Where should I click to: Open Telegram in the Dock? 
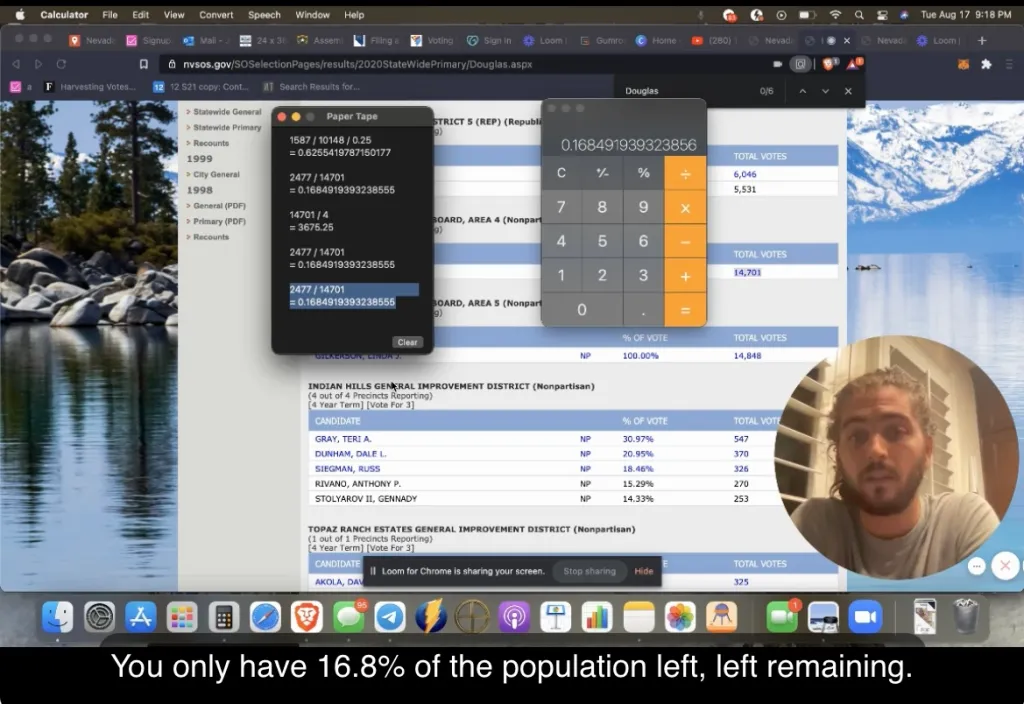click(x=390, y=616)
